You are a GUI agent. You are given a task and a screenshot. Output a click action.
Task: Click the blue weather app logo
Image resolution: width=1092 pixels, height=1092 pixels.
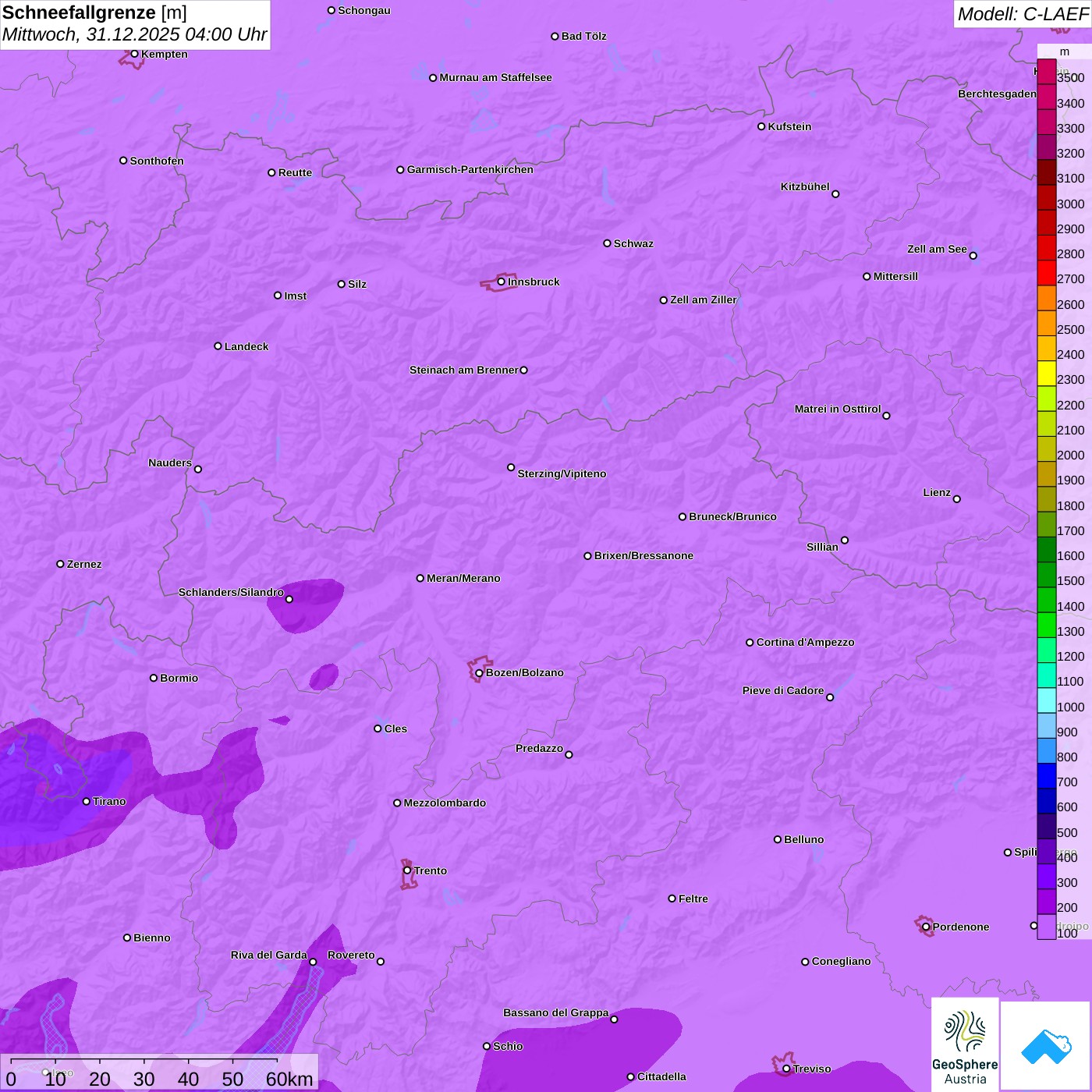coord(1045,1045)
